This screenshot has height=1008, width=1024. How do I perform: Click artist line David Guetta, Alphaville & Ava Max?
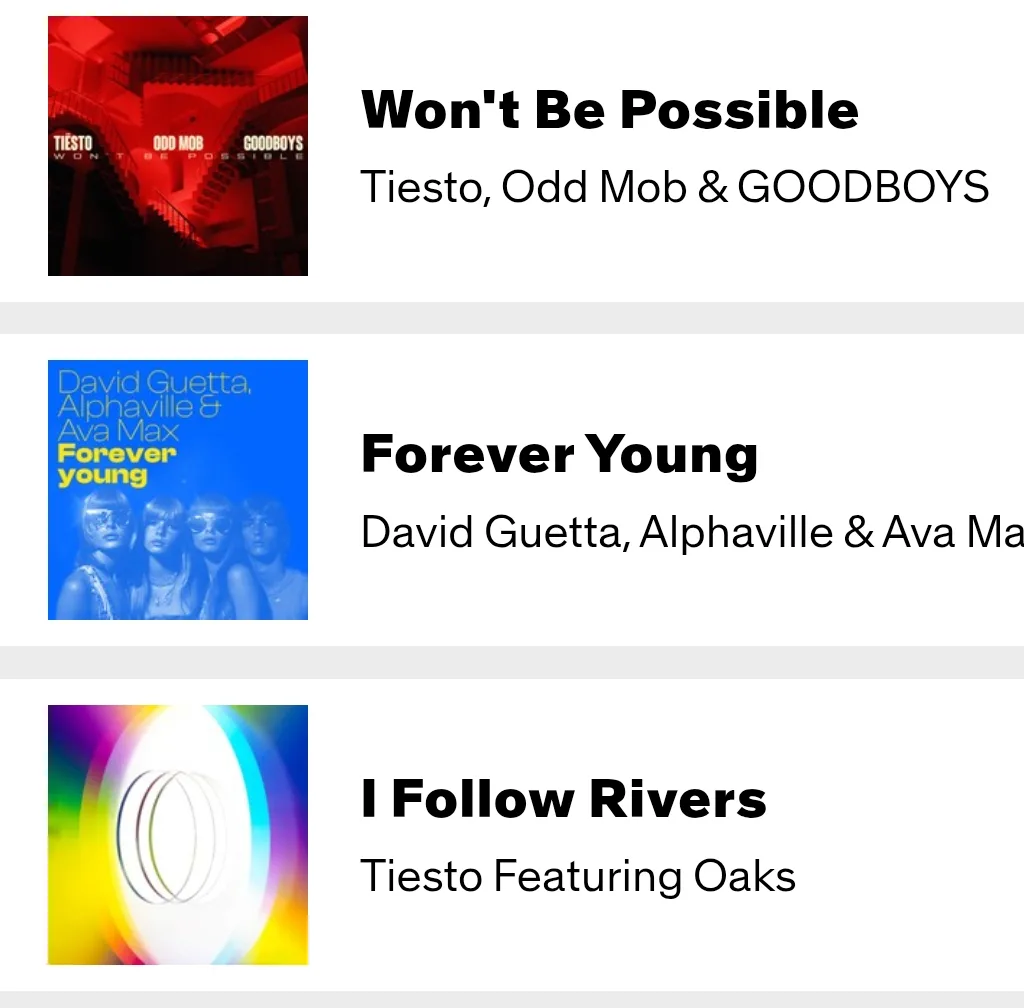(690, 532)
